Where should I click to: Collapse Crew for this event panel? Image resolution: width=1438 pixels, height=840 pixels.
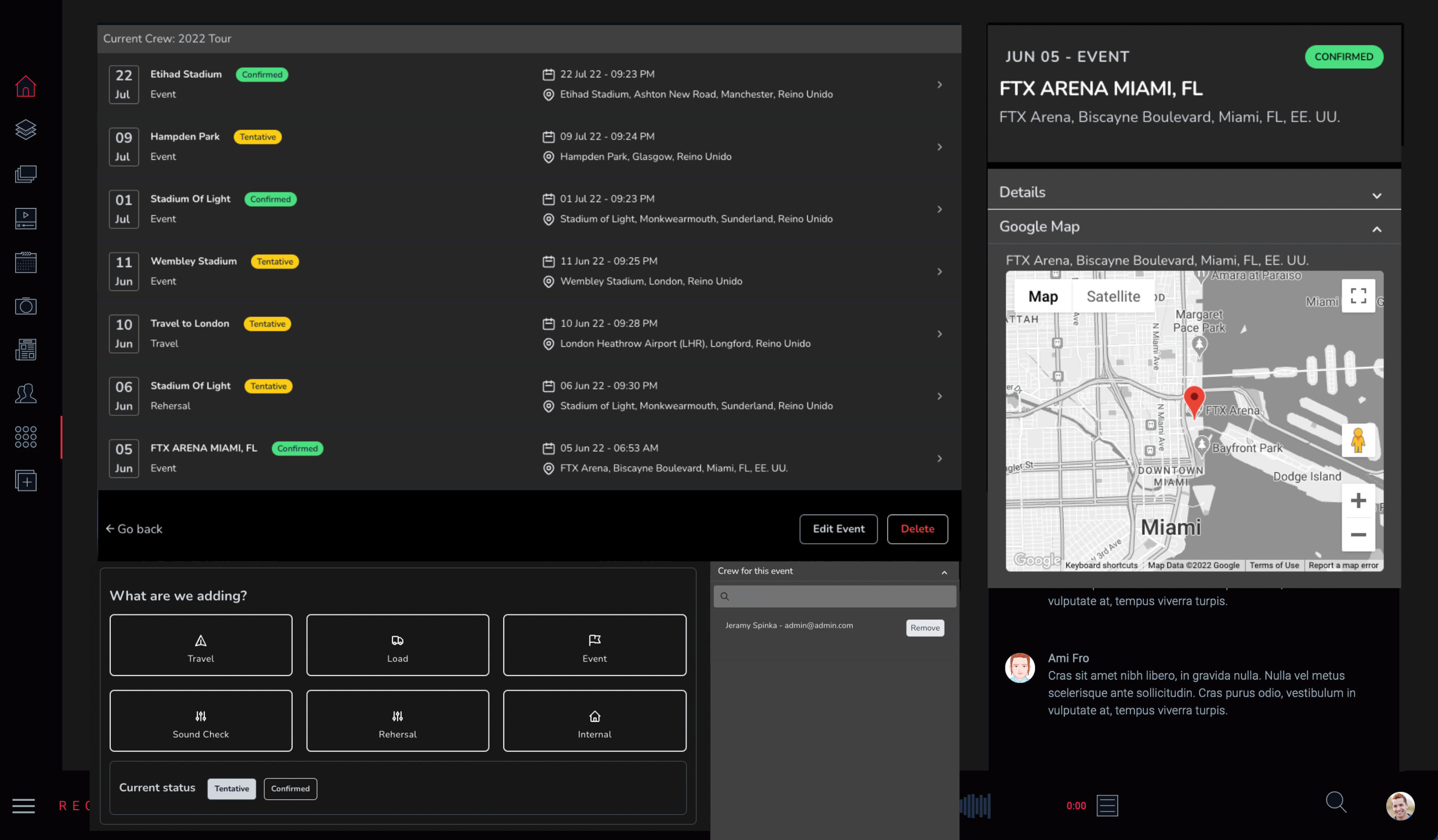[x=944, y=572]
